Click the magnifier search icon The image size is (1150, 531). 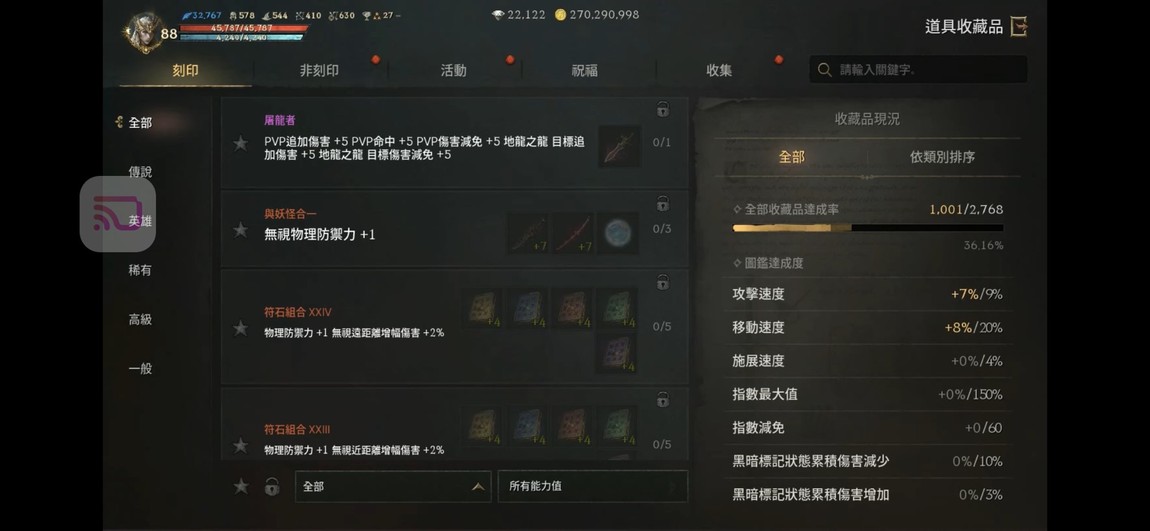(824, 70)
